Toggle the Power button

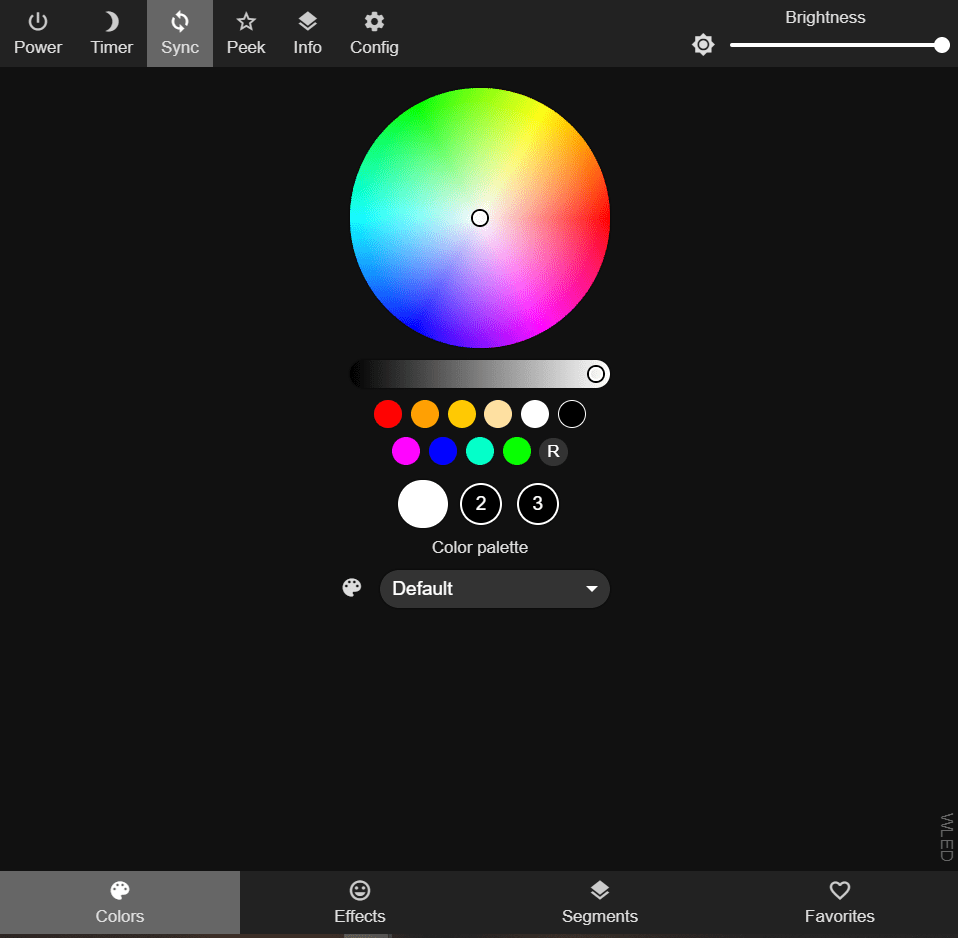click(38, 34)
